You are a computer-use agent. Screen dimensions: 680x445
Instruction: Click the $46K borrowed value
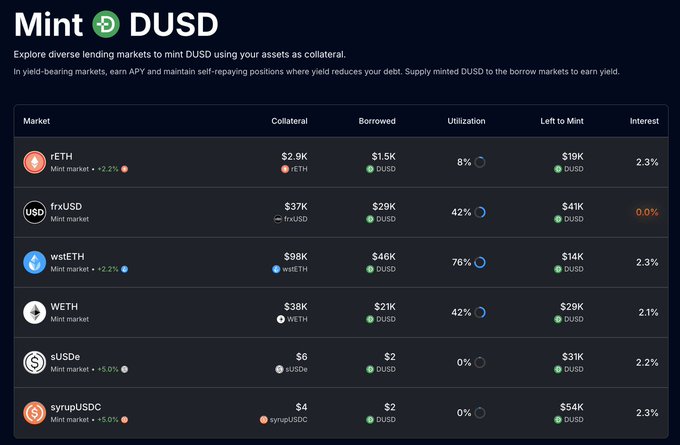pos(383,257)
